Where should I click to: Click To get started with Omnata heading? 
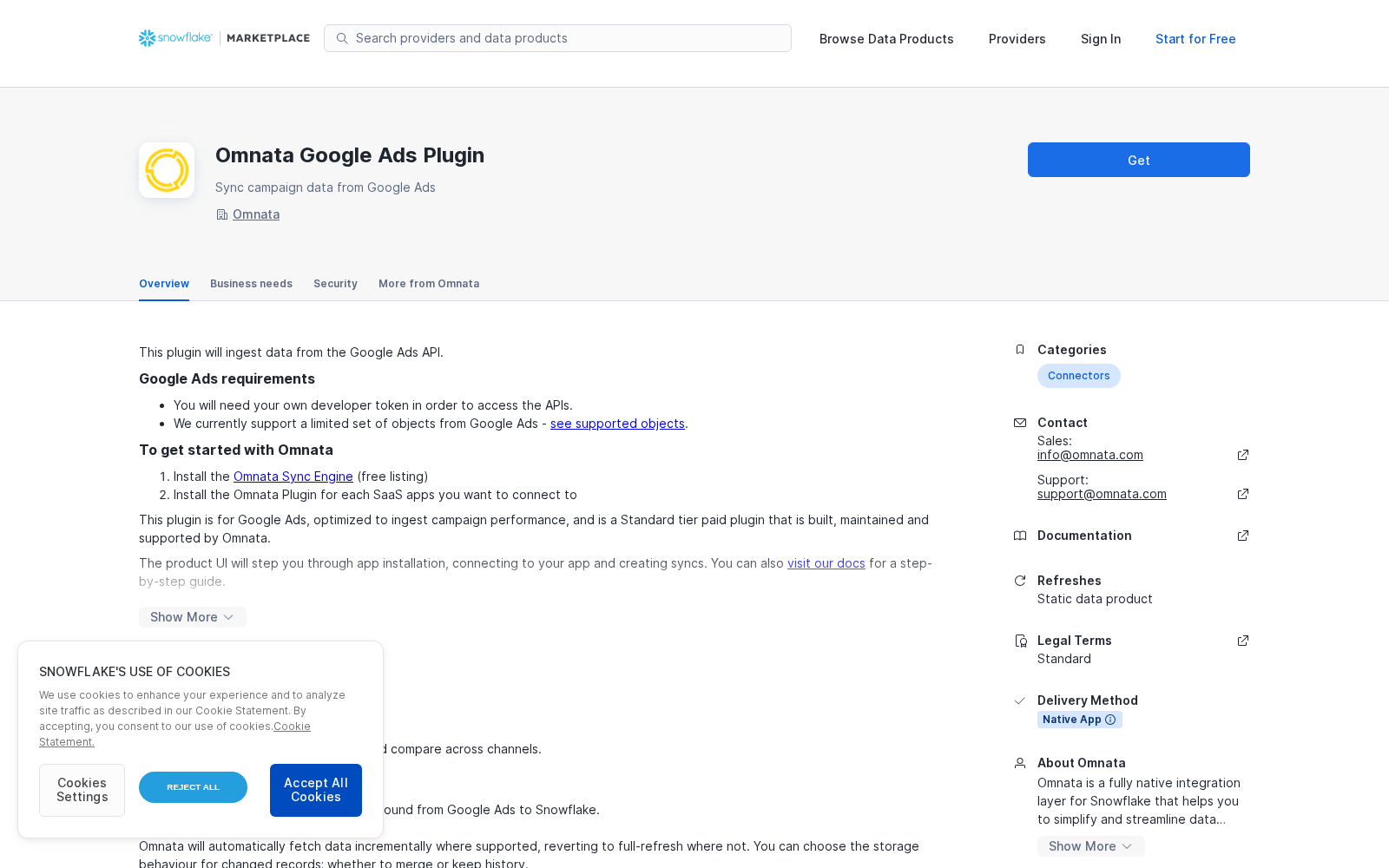(x=236, y=450)
